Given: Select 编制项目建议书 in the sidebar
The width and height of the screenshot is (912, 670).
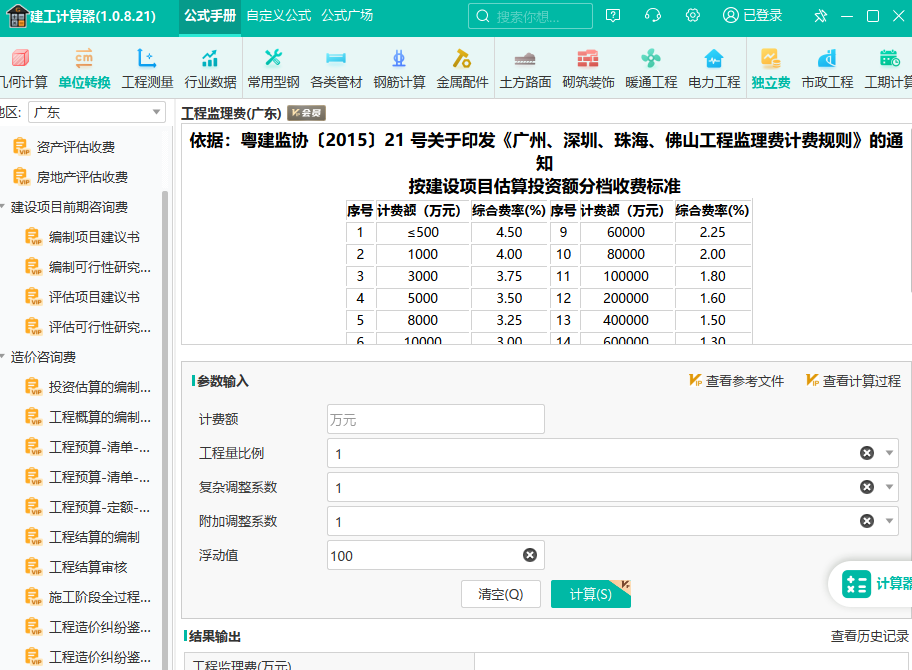Looking at the screenshot, I should pos(94,237).
